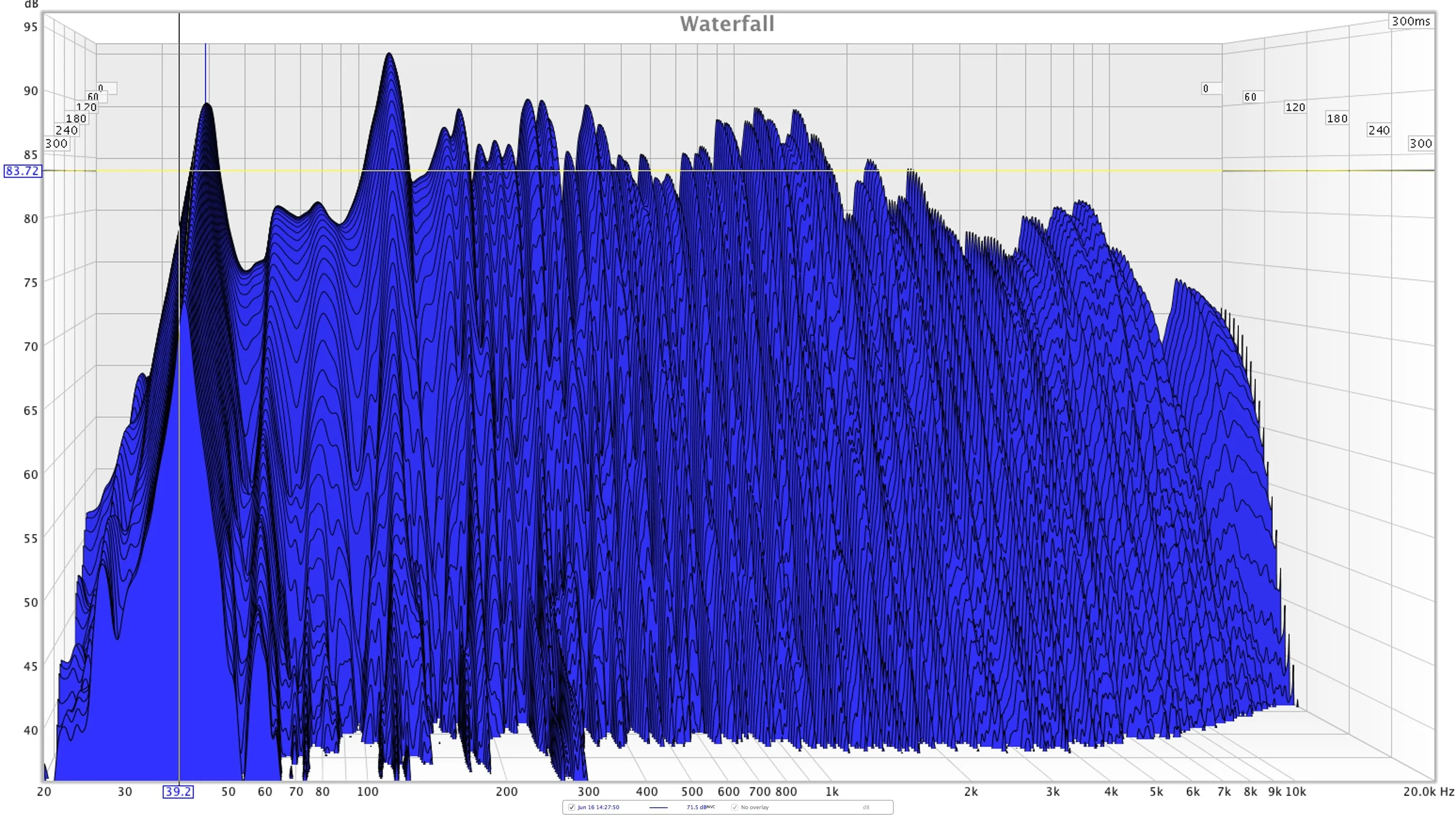Click the left-side 240 ms time axis label
Image resolution: width=1456 pixels, height=815 pixels.
66,130
